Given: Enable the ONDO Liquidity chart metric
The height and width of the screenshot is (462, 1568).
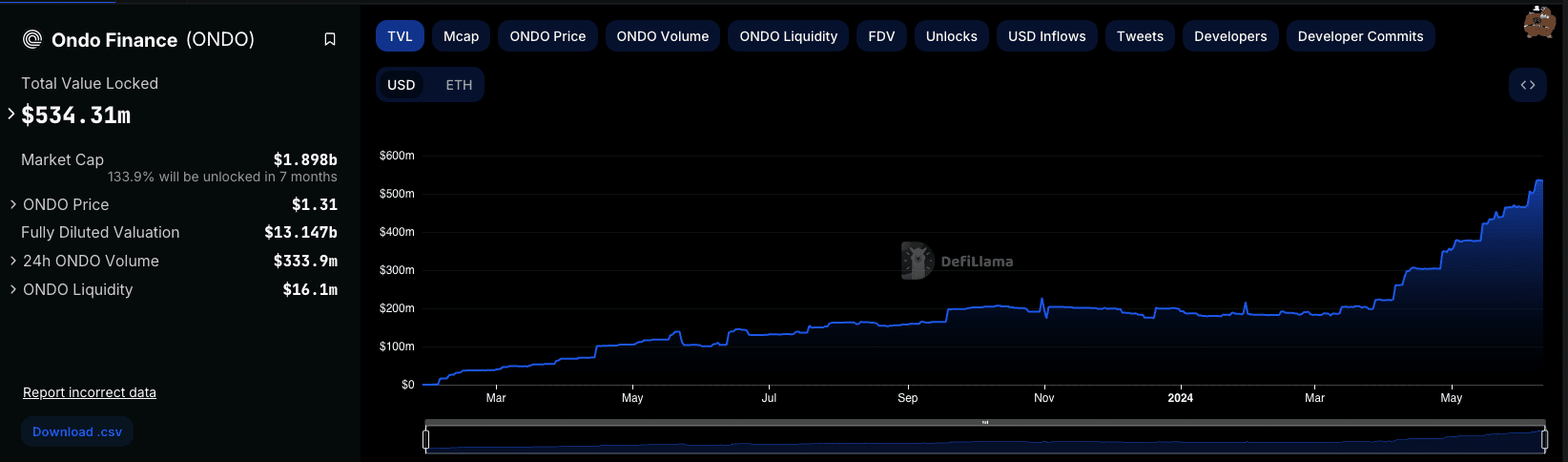Looking at the screenshot, I should pyautogui.click(x=789, y=36).
